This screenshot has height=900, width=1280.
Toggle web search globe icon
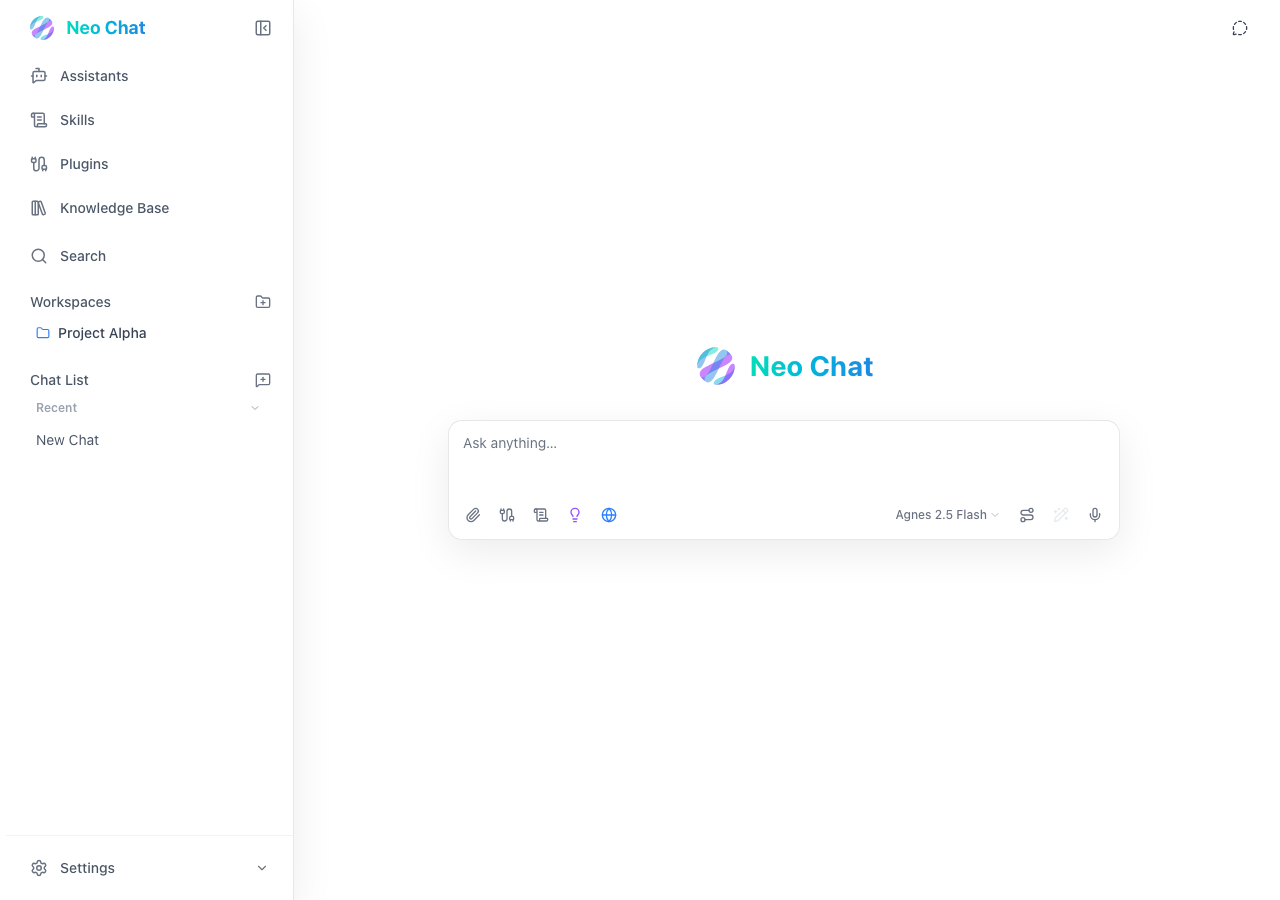(609, 515)
